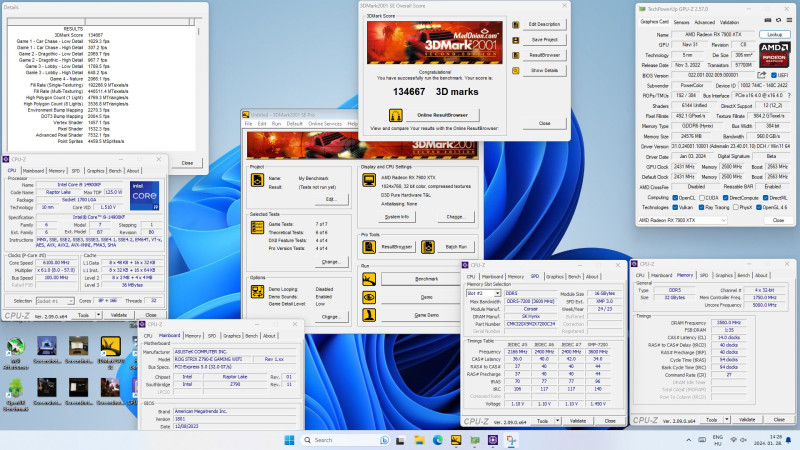Click the System Info button

399,217
